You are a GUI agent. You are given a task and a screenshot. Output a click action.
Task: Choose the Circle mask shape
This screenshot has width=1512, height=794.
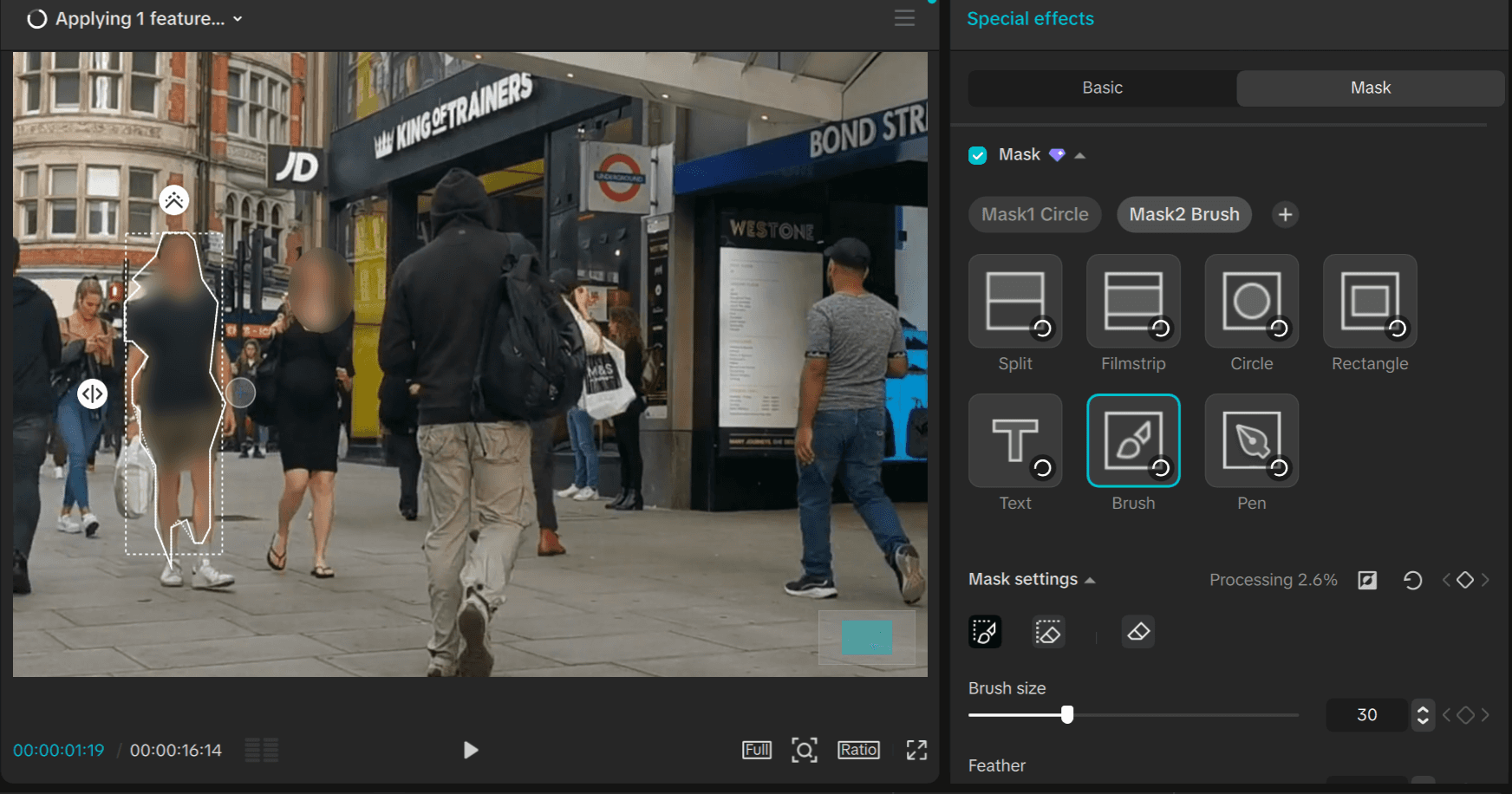click(x=1252, y=302)
